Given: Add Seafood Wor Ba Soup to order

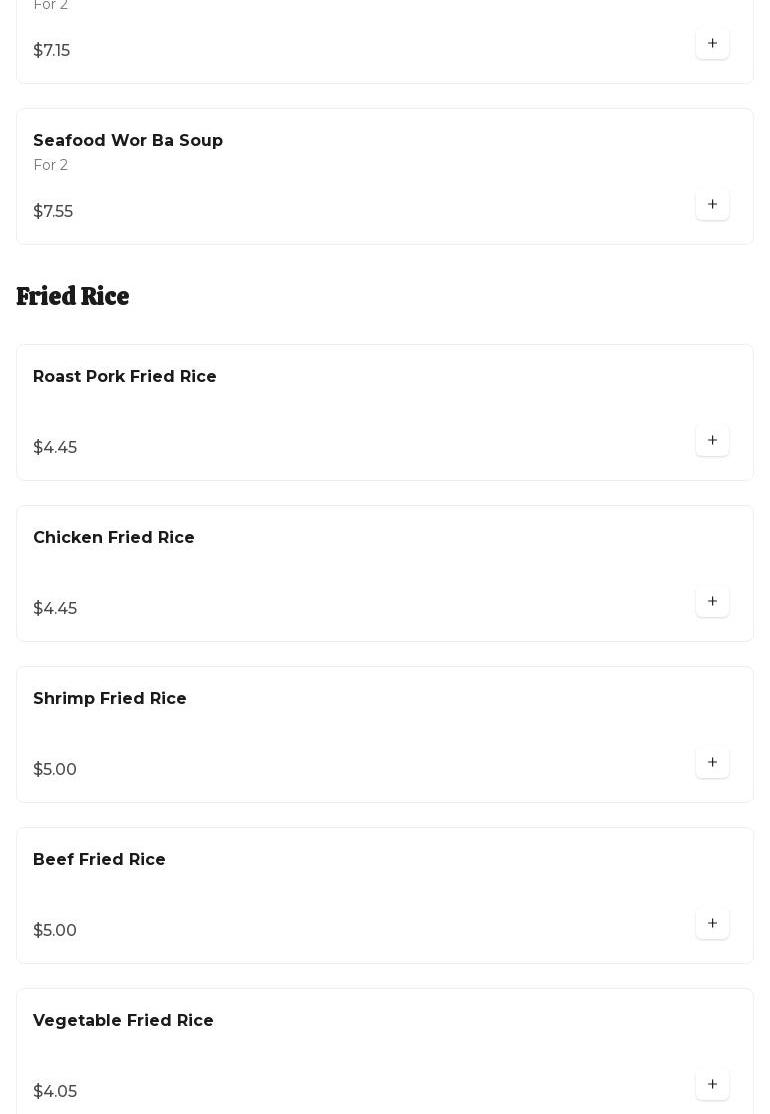Looking at the screenshot, I should pyautogui.click(x=712, y=205).
